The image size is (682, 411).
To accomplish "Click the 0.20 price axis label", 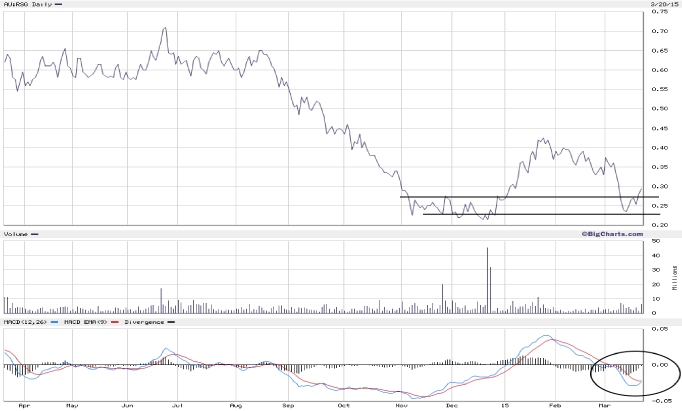I will click(x=661, y=225).
